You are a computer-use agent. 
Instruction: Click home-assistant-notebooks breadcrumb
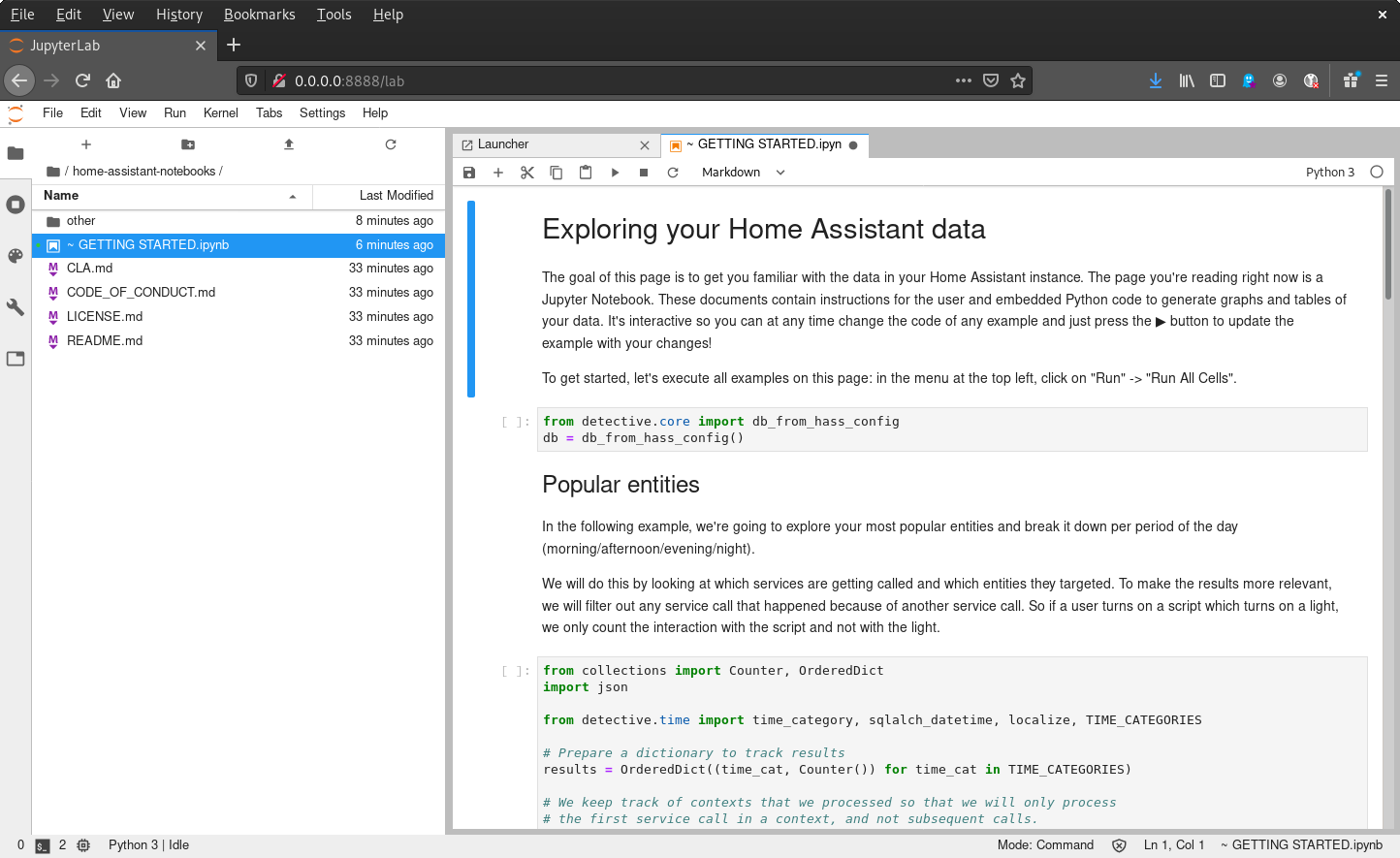(x=143, y=172)
